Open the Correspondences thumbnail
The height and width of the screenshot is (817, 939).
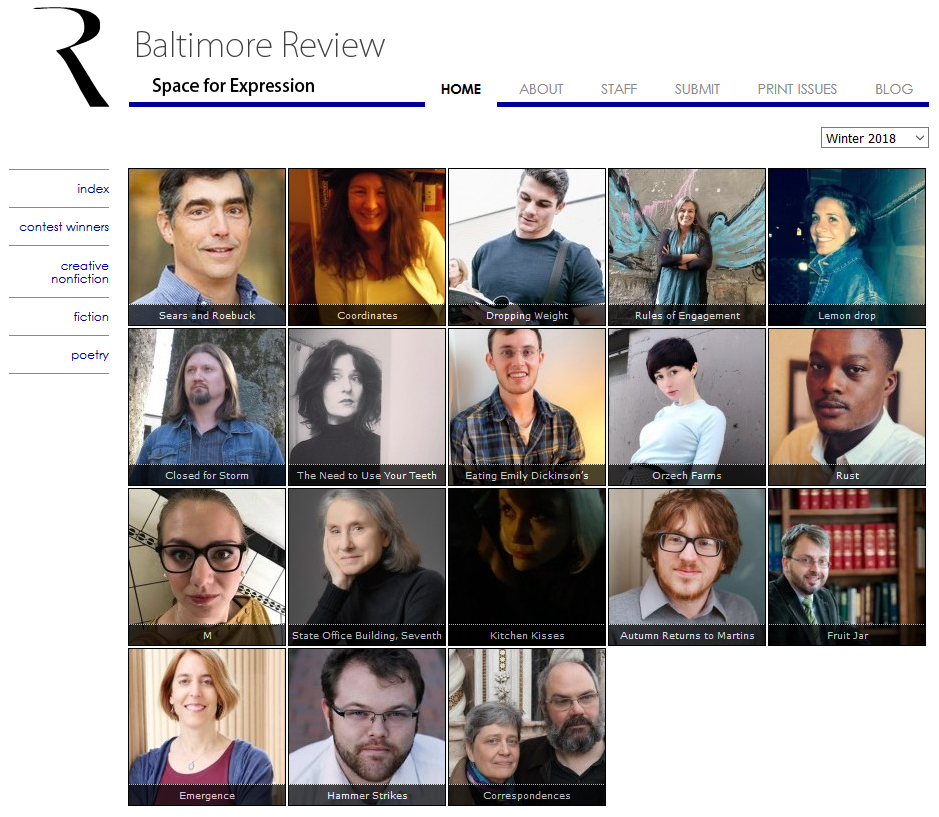527,727
